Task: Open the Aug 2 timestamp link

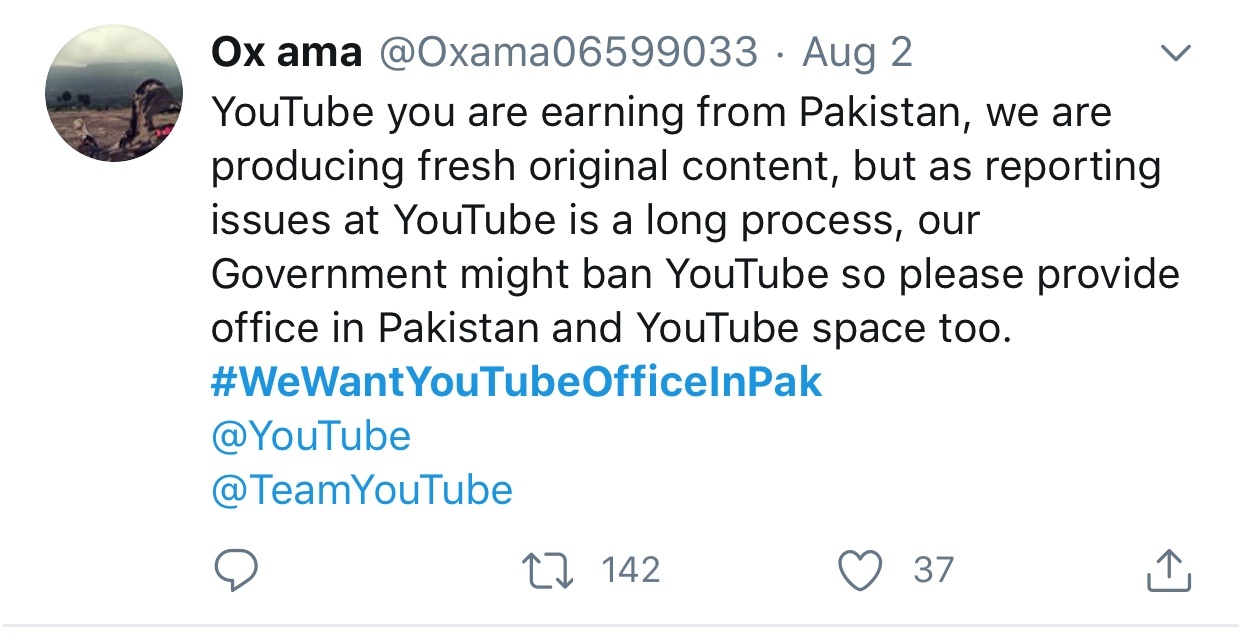Action: [857, 52]
